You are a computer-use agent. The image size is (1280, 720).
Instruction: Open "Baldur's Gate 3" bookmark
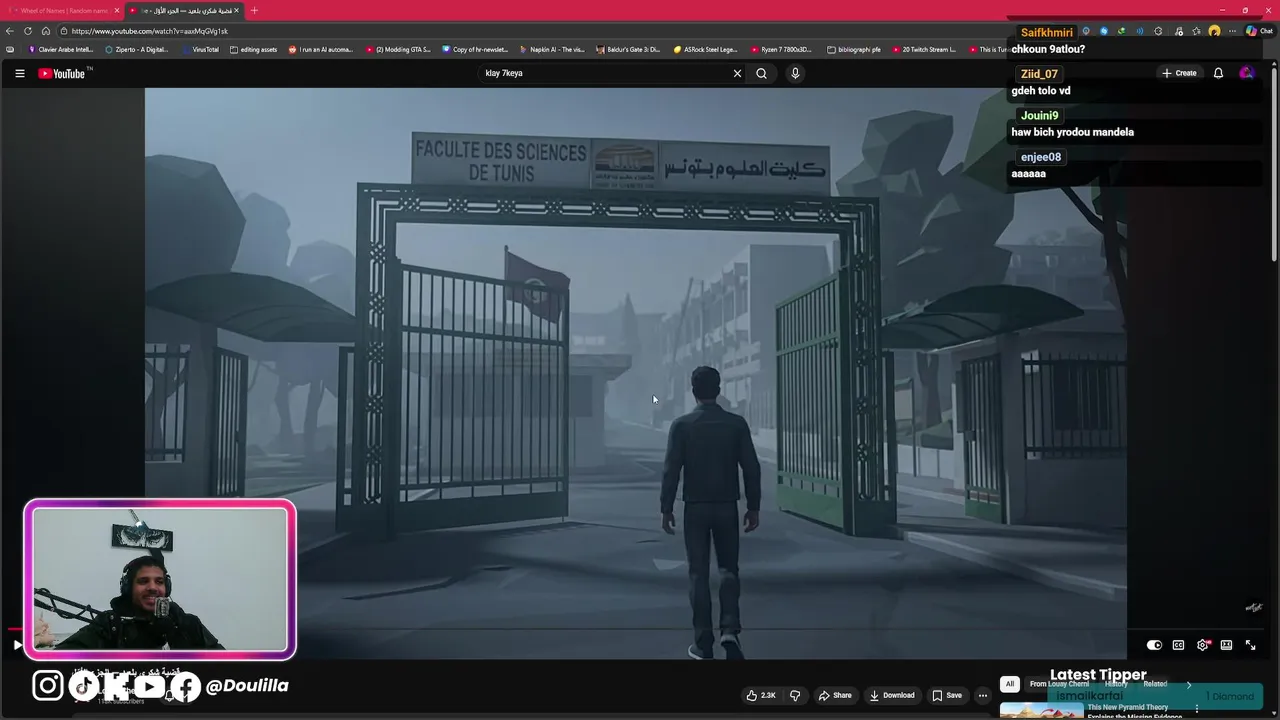coord(629,49)
